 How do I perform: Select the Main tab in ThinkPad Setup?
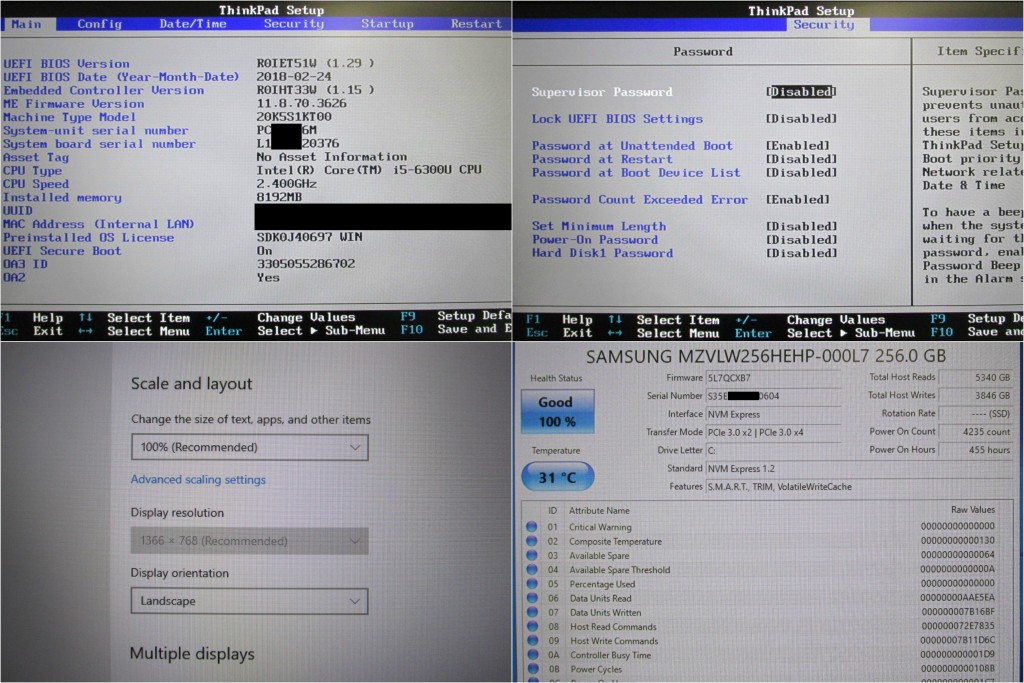[26, 24]
